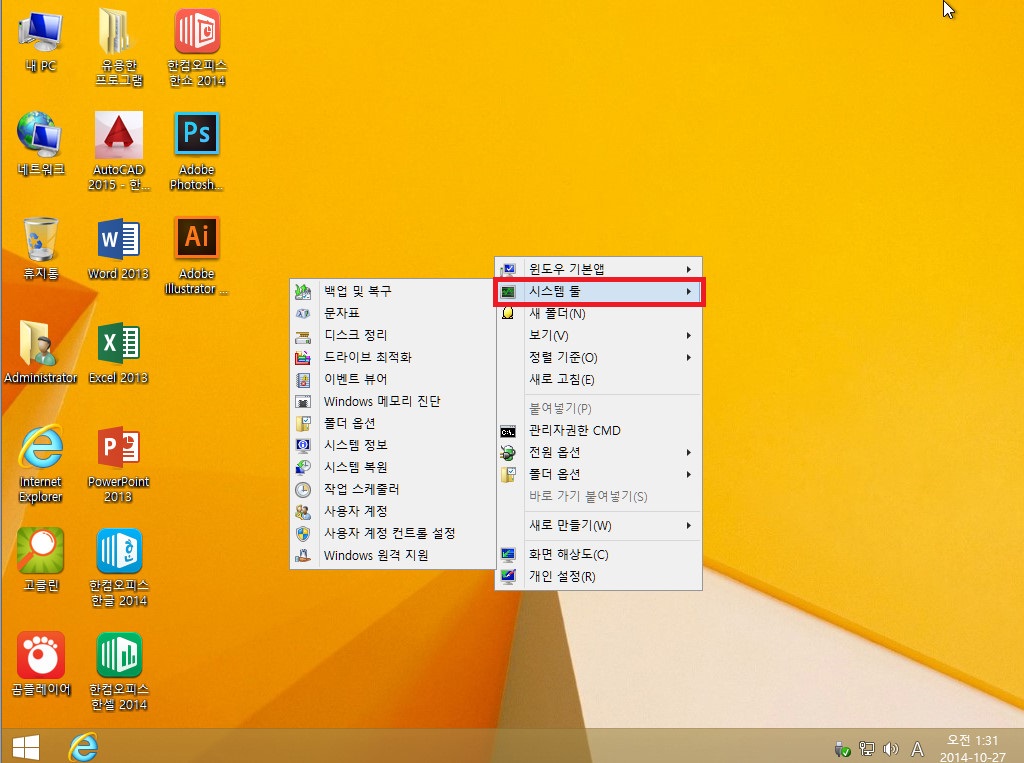Launch PowerPoint 2013 desktop icon

118,464
